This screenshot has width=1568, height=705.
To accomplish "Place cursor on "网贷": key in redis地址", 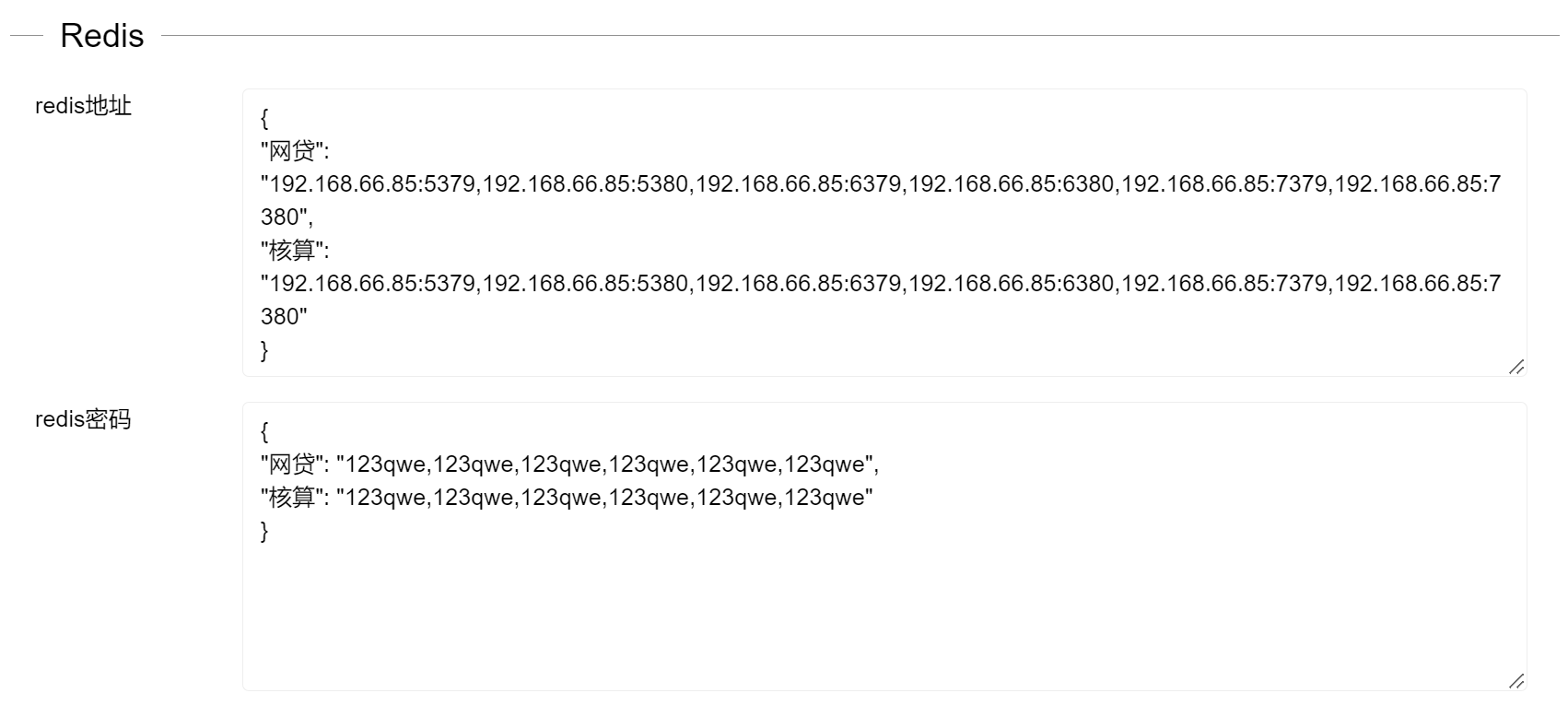I will click(295, 151).
